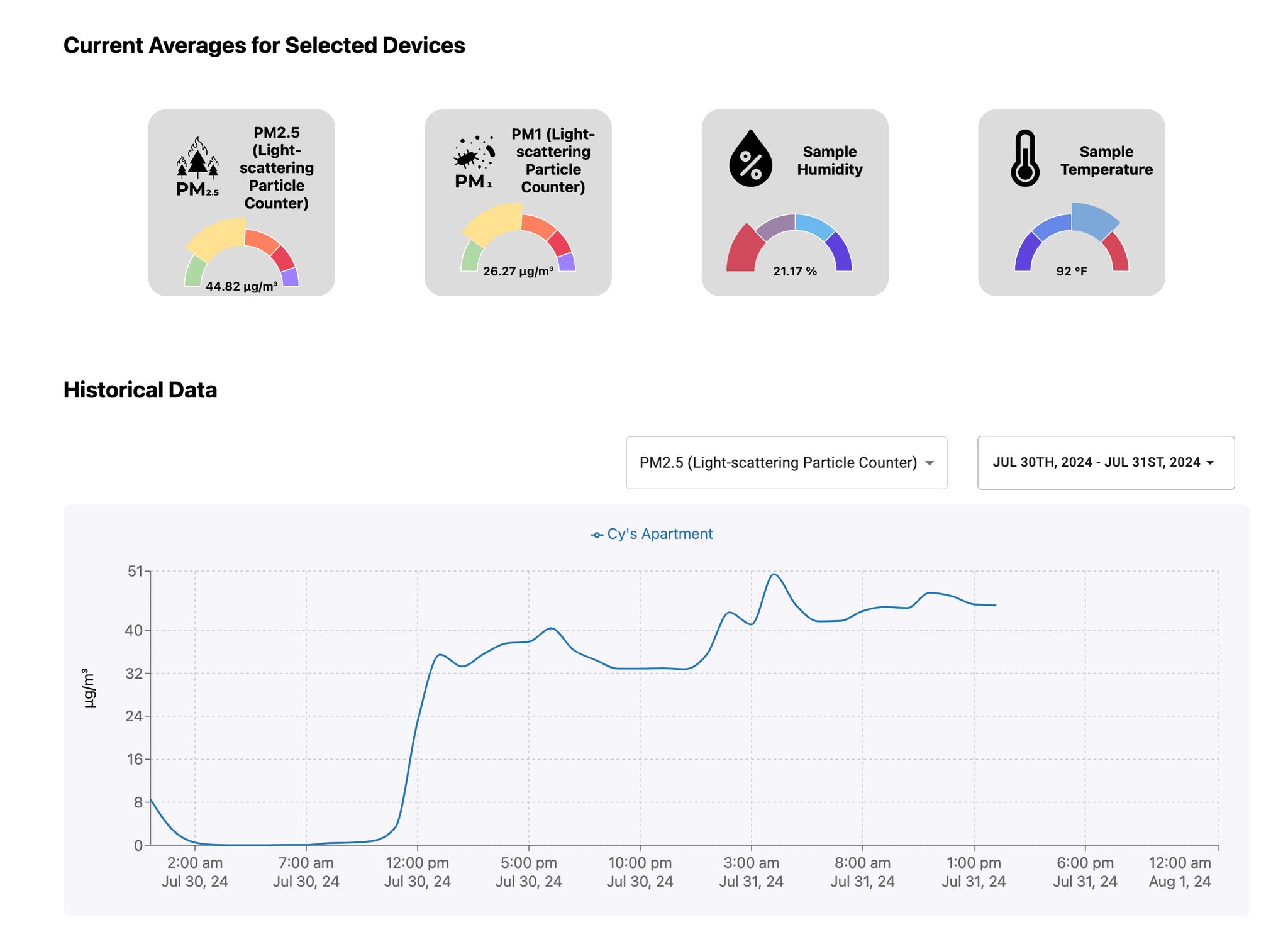The width and height of the screenshot is (1288, 949).
Task: Click the red segment of humidity gauge
Action: click(742, 253)
